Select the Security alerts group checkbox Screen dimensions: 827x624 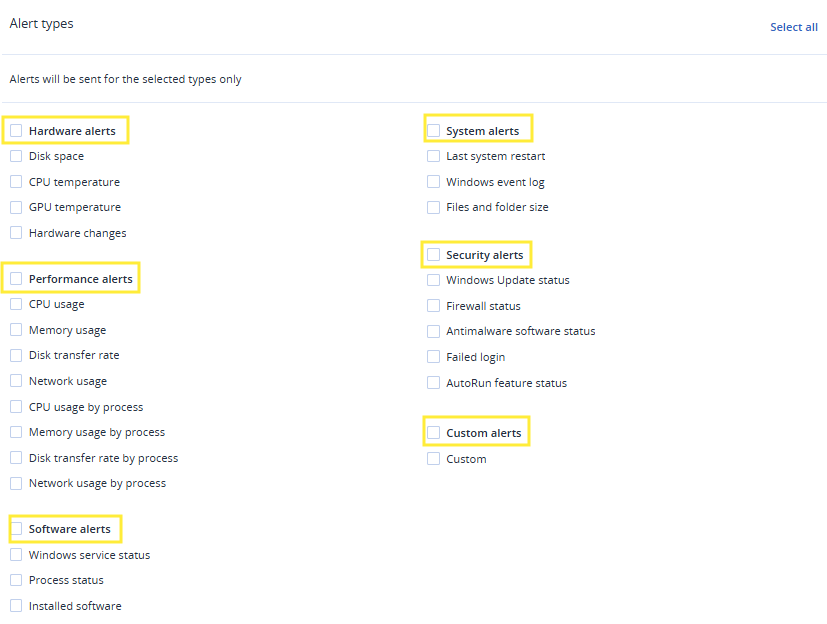coord(434,255)
